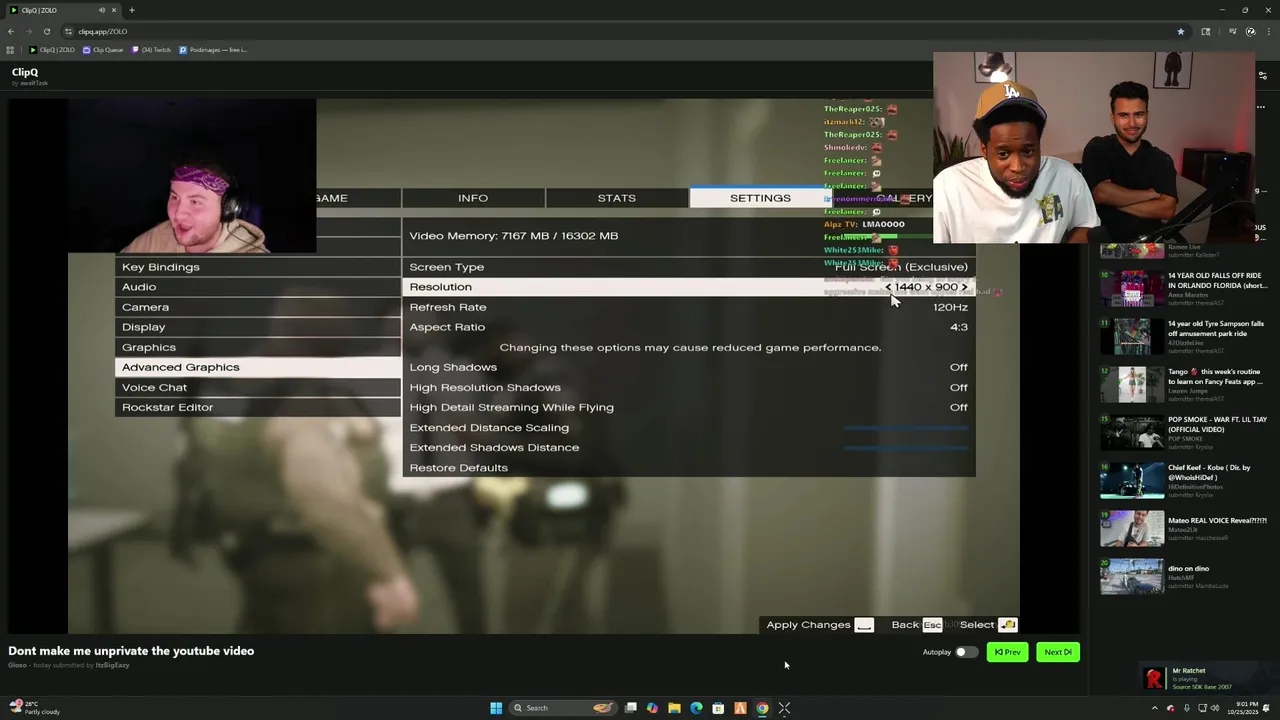Open the system tray volume icon
The height and width of the screenshot is (720, 1280).
click(1215, 708)
